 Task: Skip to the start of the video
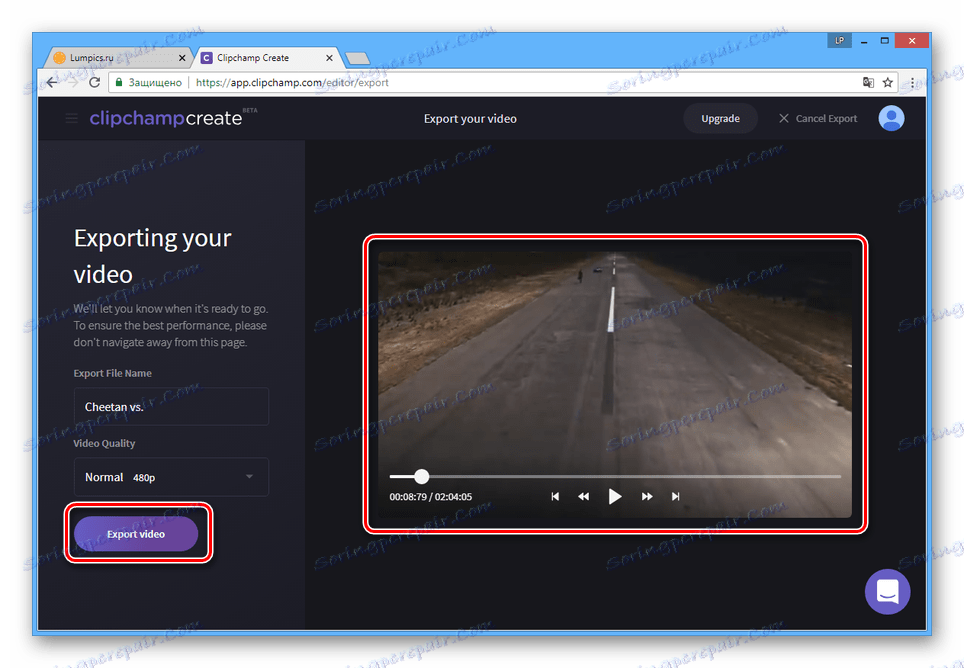(555, 495)
